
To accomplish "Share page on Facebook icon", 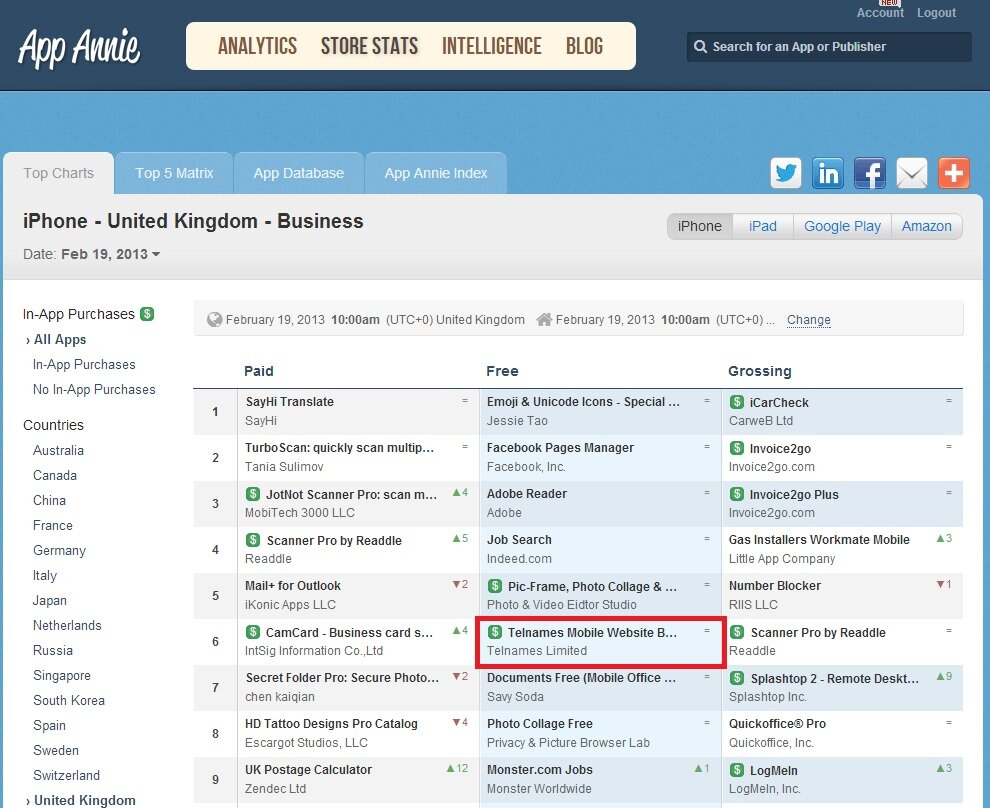I will tap(869, 173).
